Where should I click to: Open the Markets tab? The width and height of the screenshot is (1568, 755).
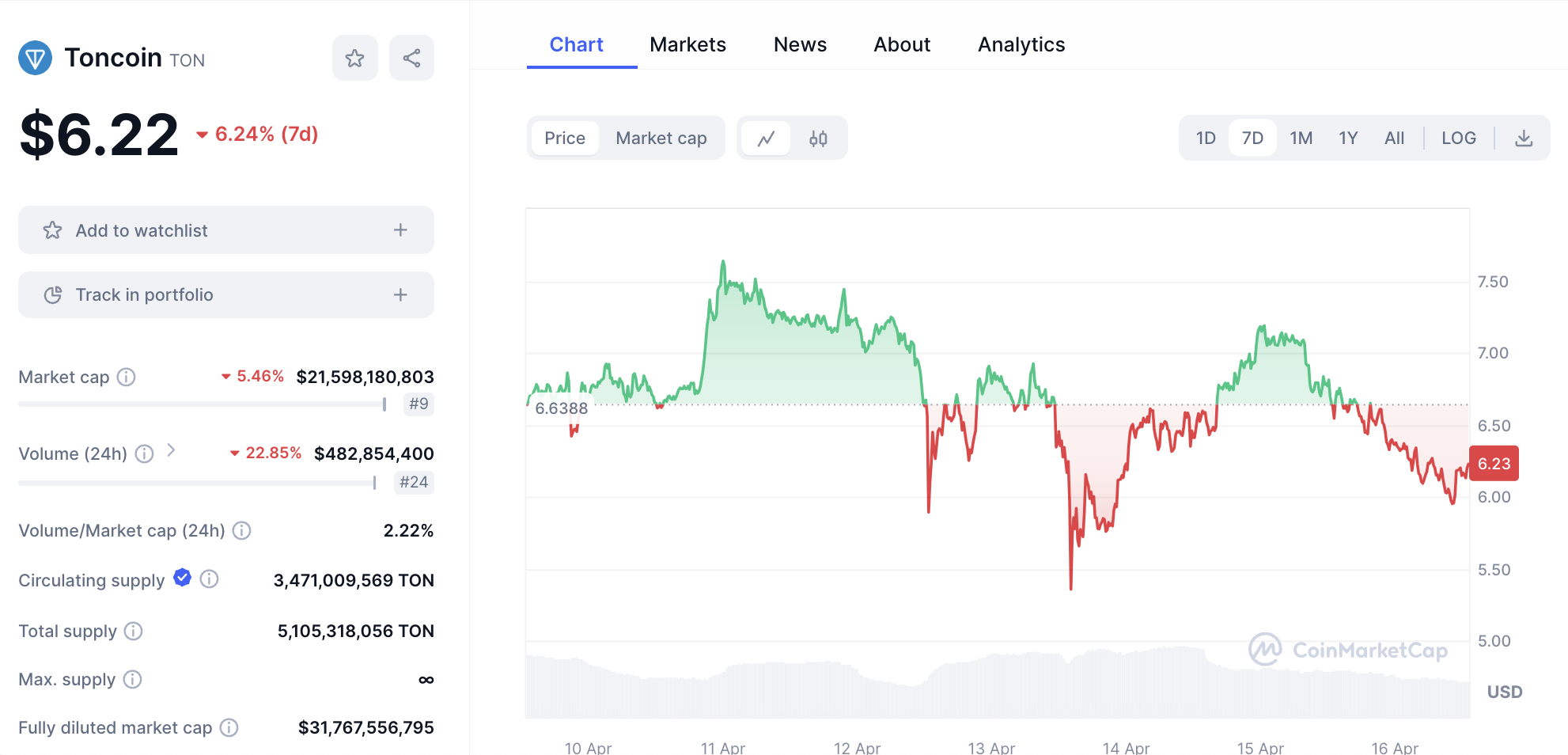[687, 45]
